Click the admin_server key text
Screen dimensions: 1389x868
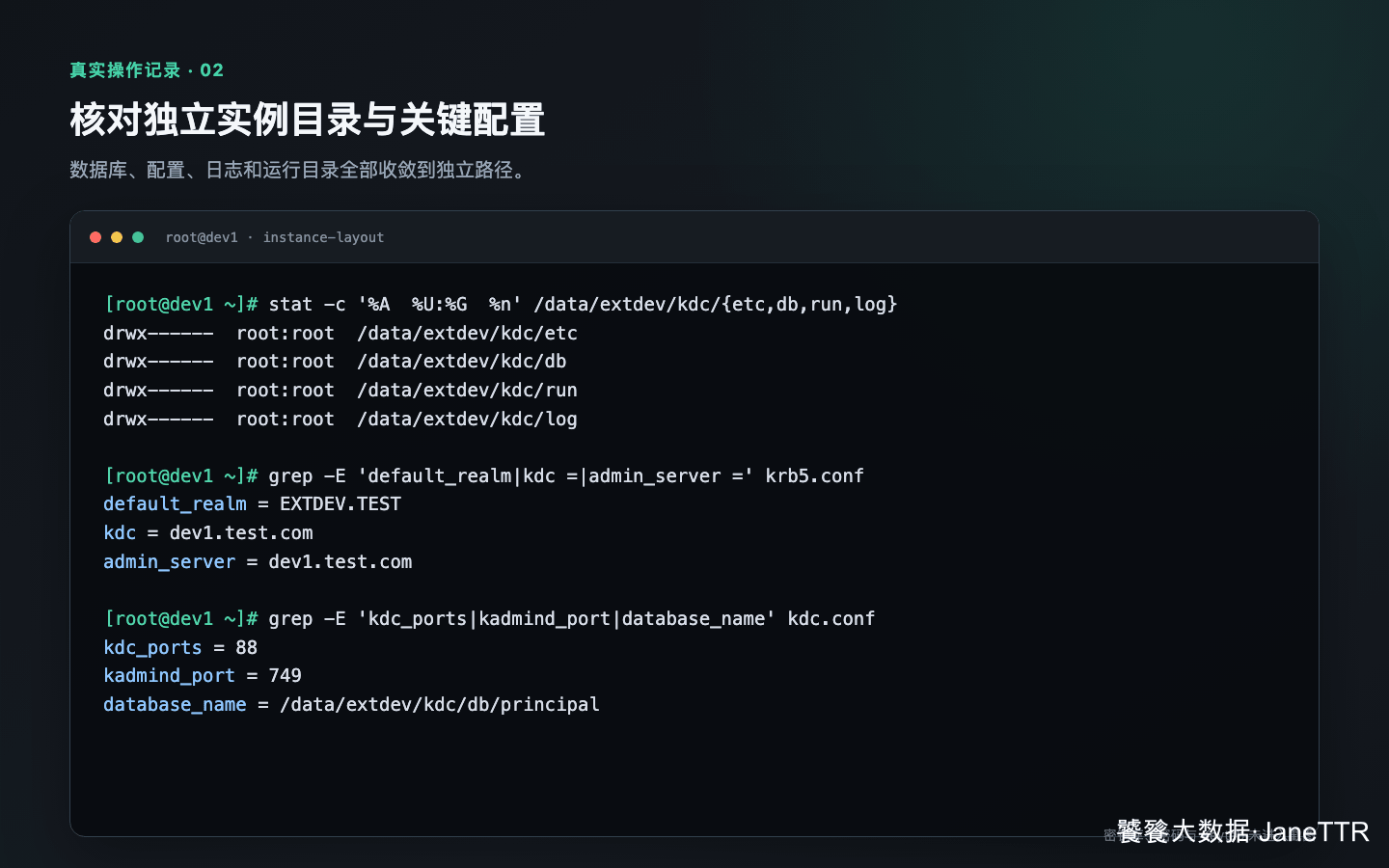tap(169, 562)
